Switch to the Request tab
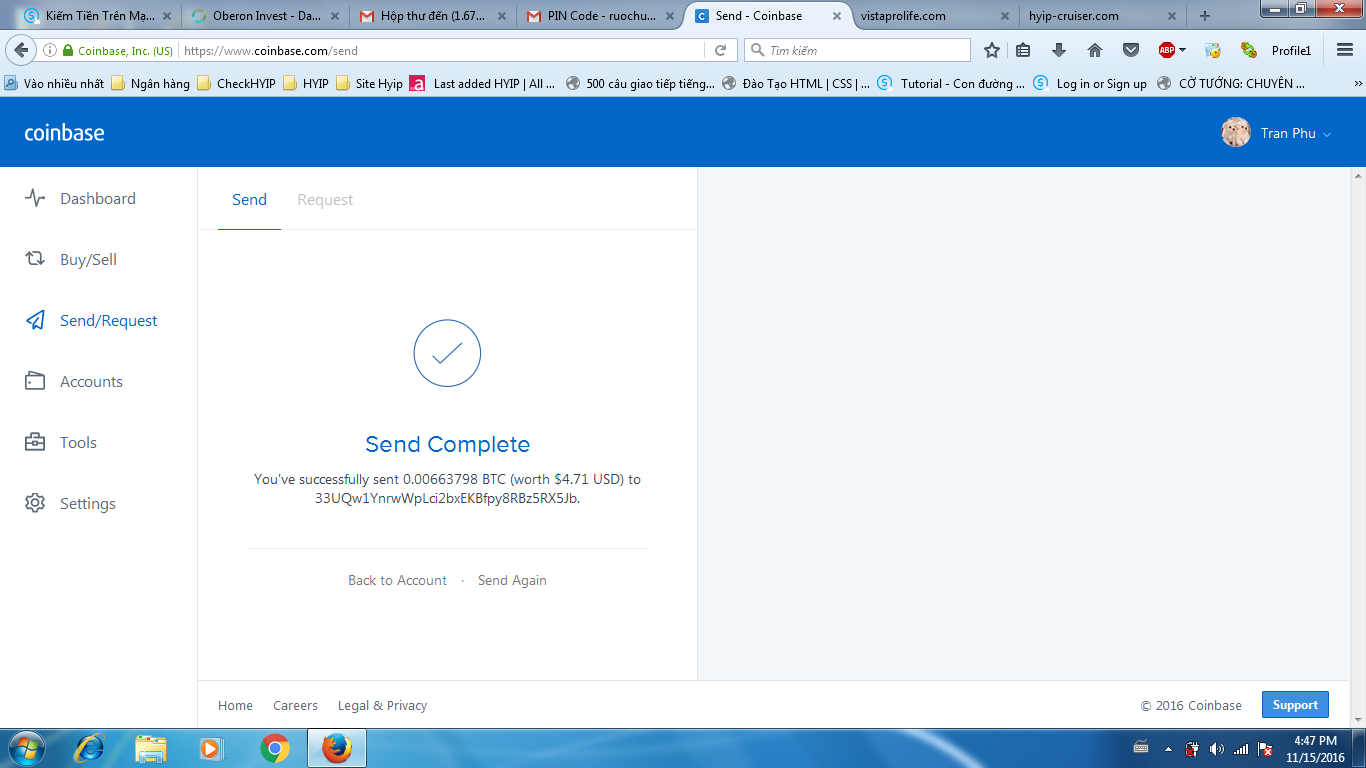The height and width of the screenshot is (768, 1366). [325, 199]
